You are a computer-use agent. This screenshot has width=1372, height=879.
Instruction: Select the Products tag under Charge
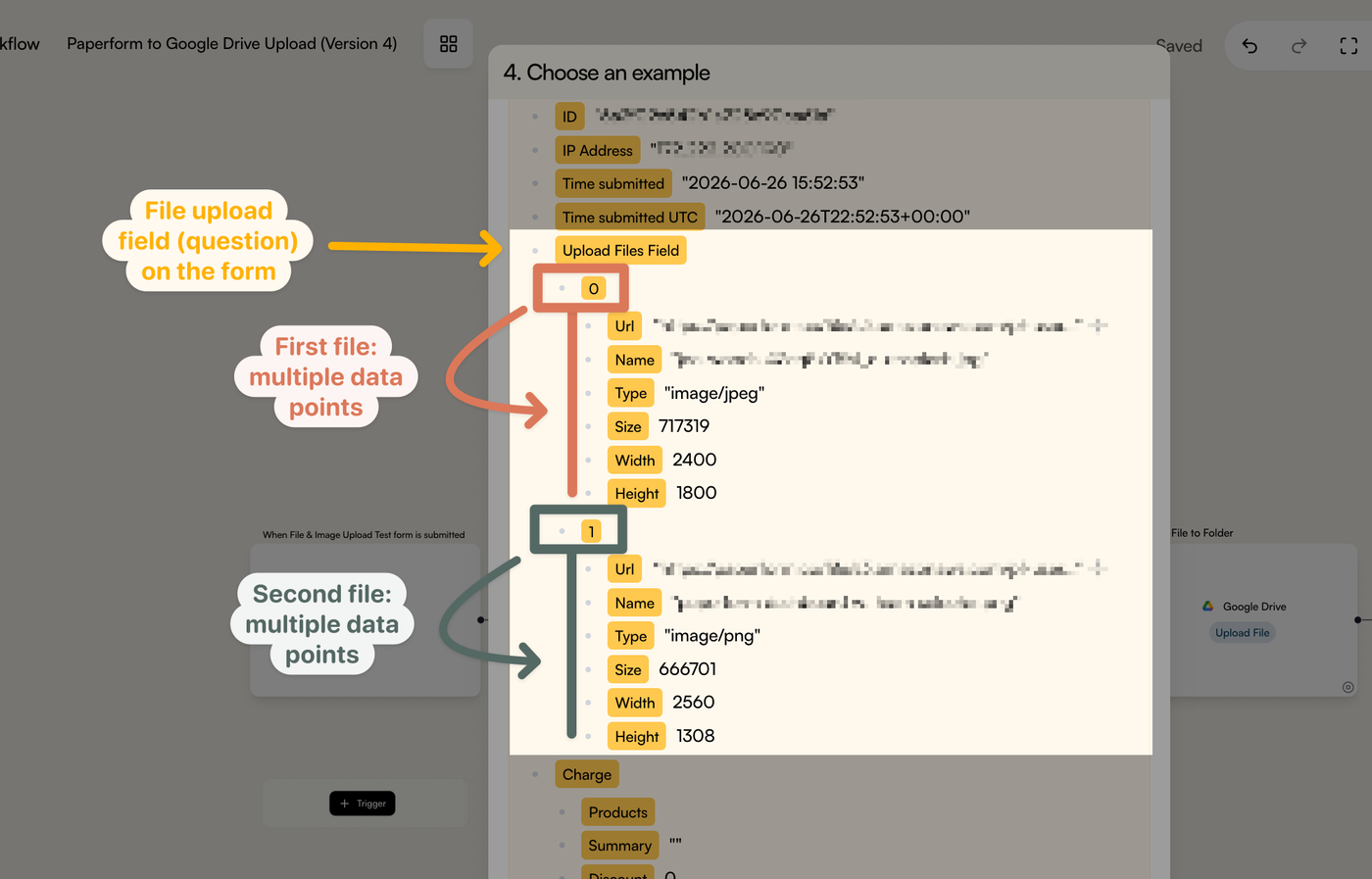tap(618, 812)
